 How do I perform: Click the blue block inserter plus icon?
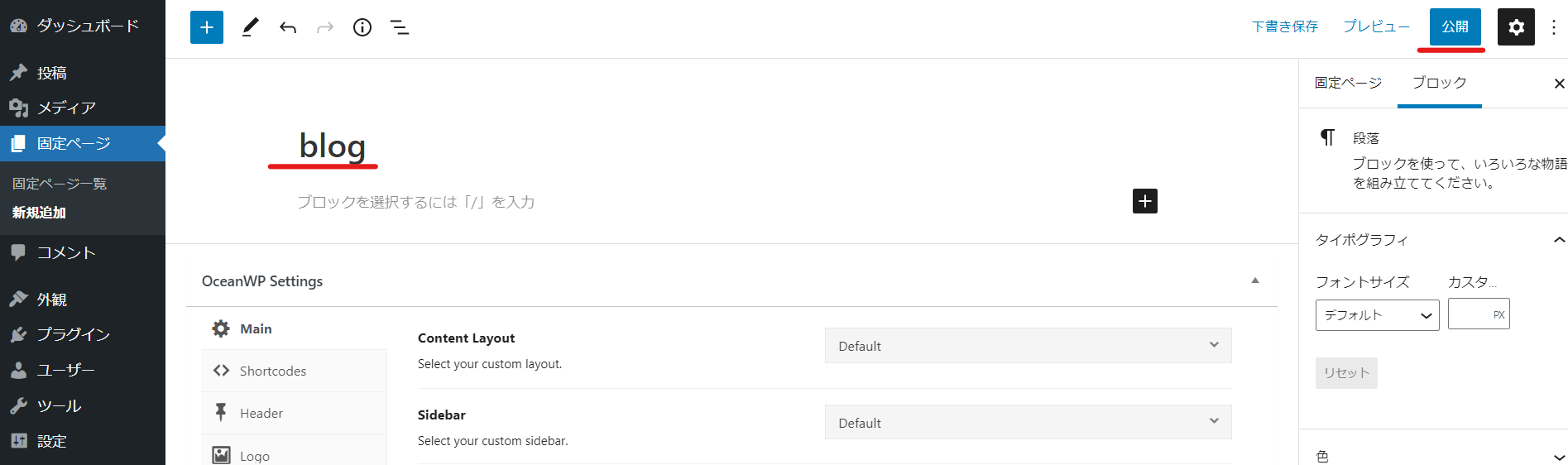207,27
